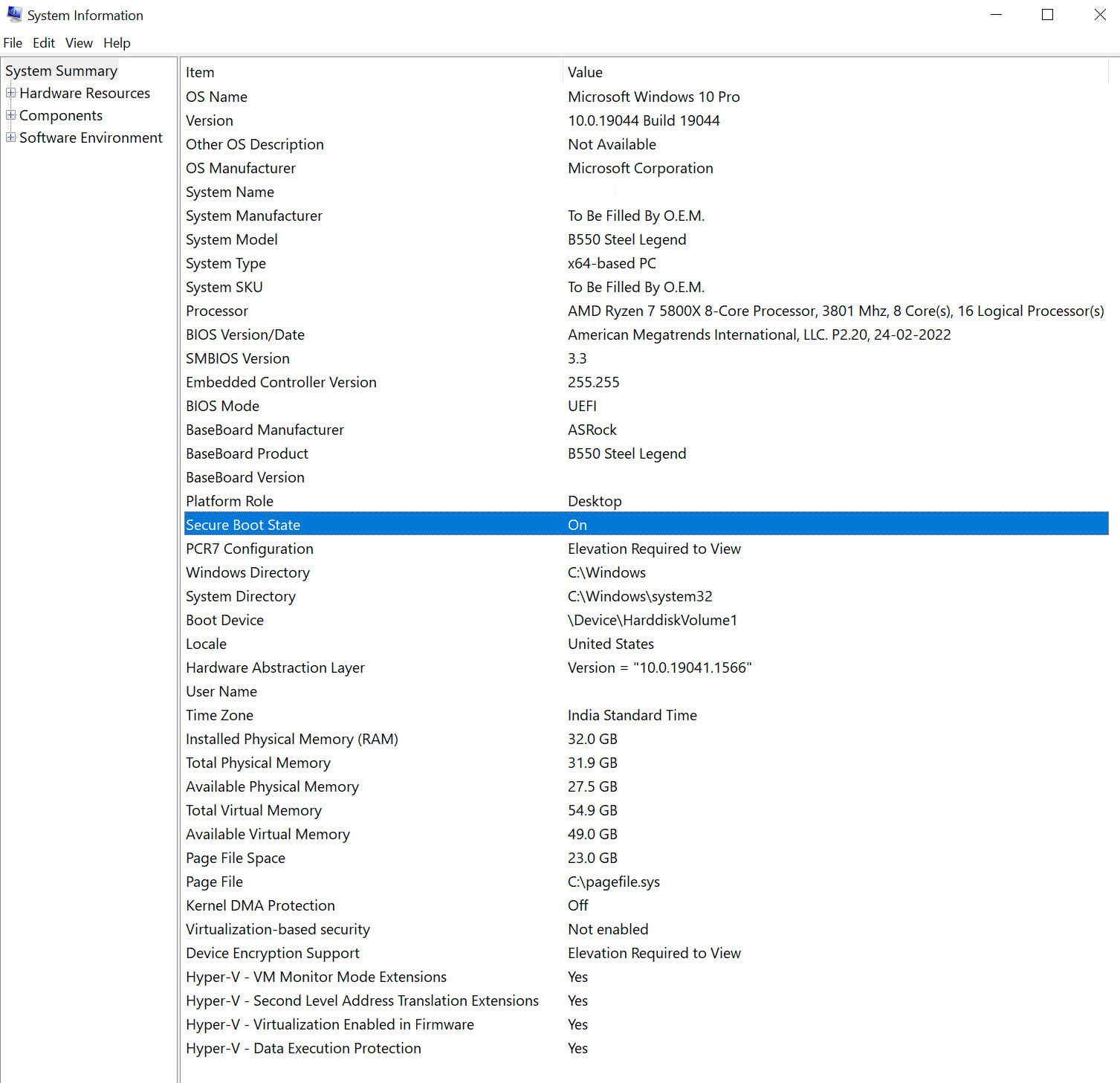Select the Total Physical Memory row
Image resolution: width=1120 pixels, height=1083 pixels.
point(646,763)
